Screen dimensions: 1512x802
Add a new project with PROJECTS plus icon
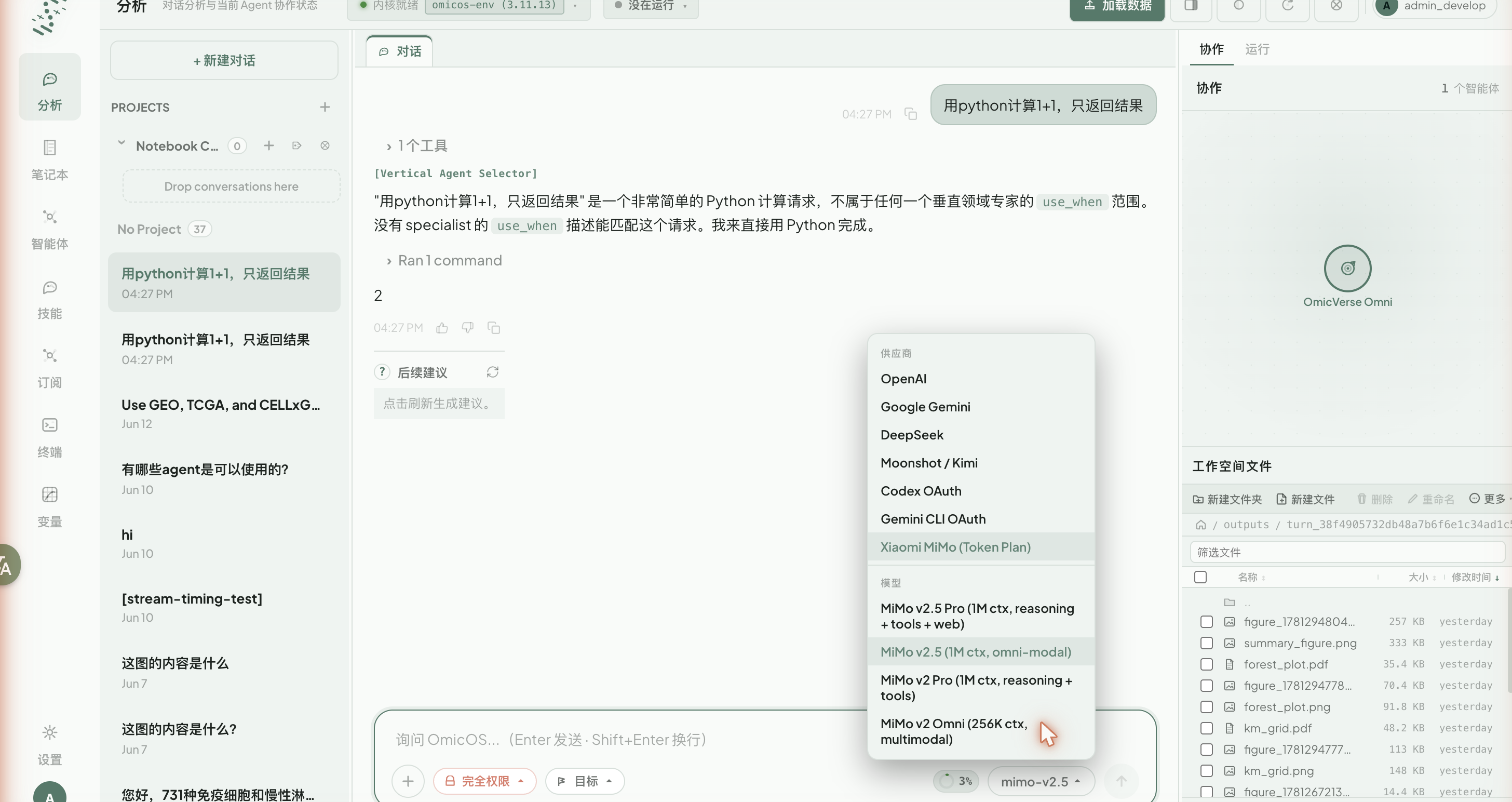[325, 107]
